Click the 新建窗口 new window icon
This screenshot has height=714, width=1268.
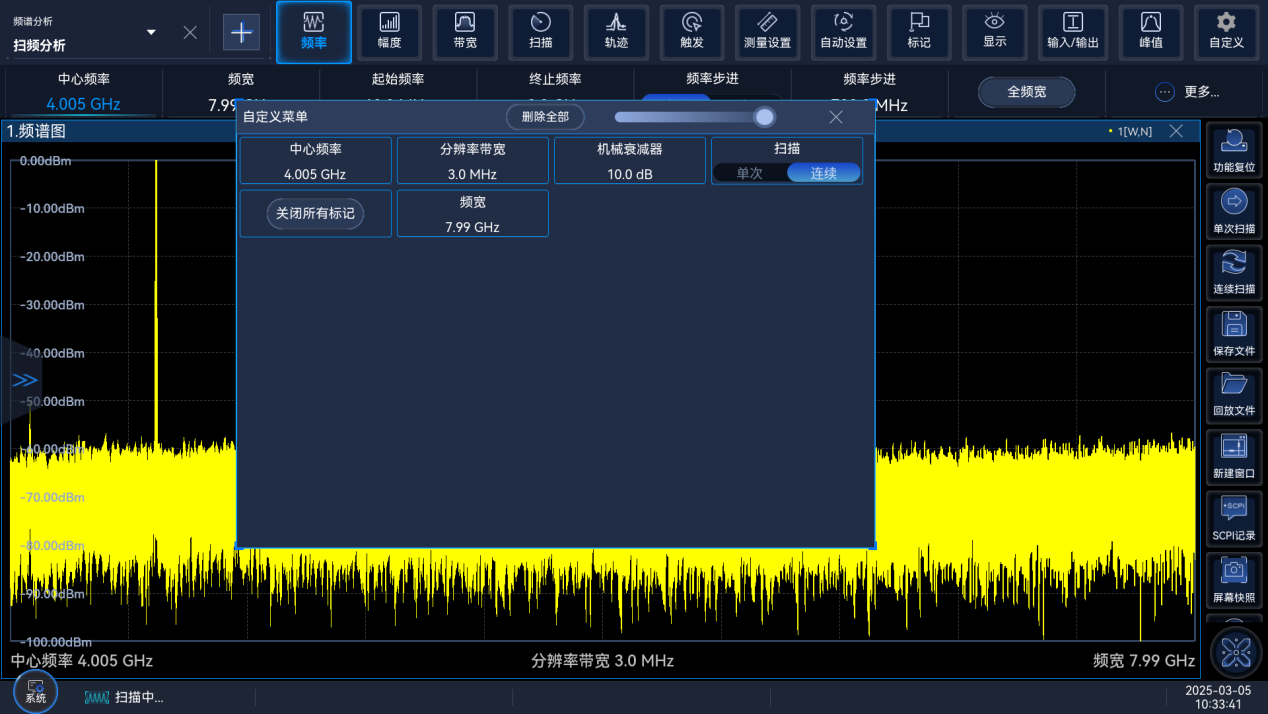pos(1234,457)
